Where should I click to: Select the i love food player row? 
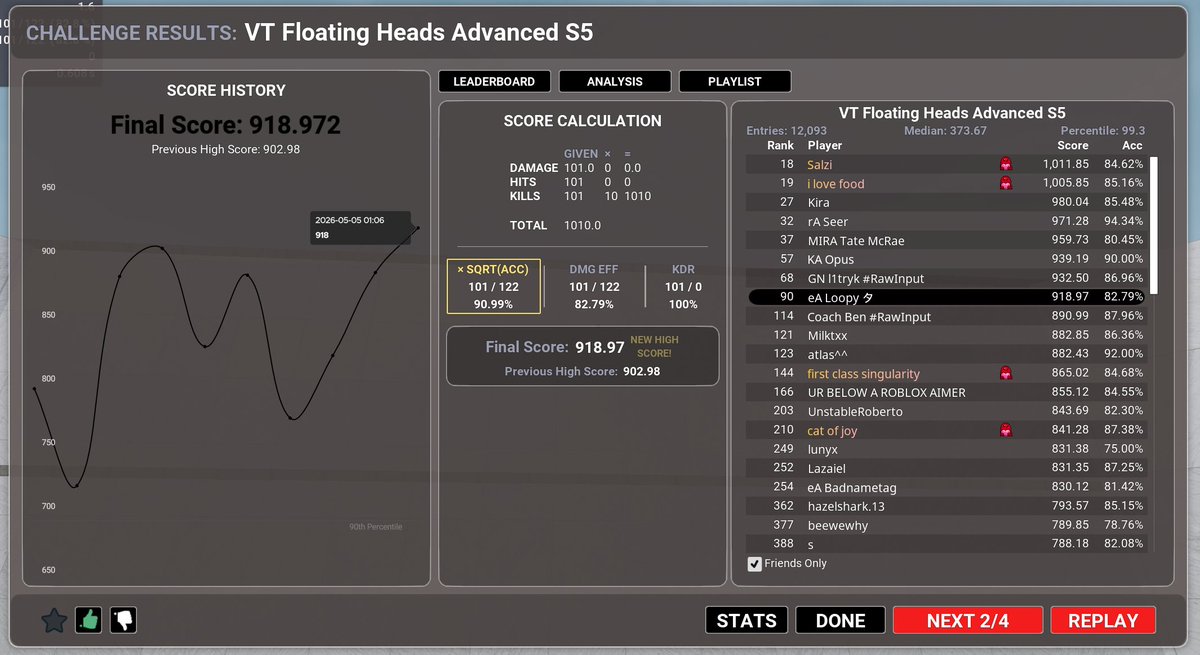pyautogui.click(x=947, y=183)
